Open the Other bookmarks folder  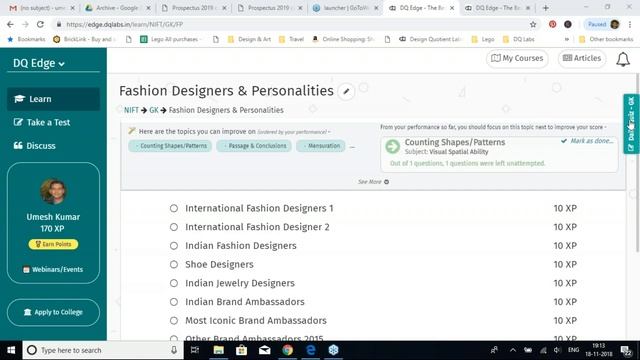(x=606, y=40)
